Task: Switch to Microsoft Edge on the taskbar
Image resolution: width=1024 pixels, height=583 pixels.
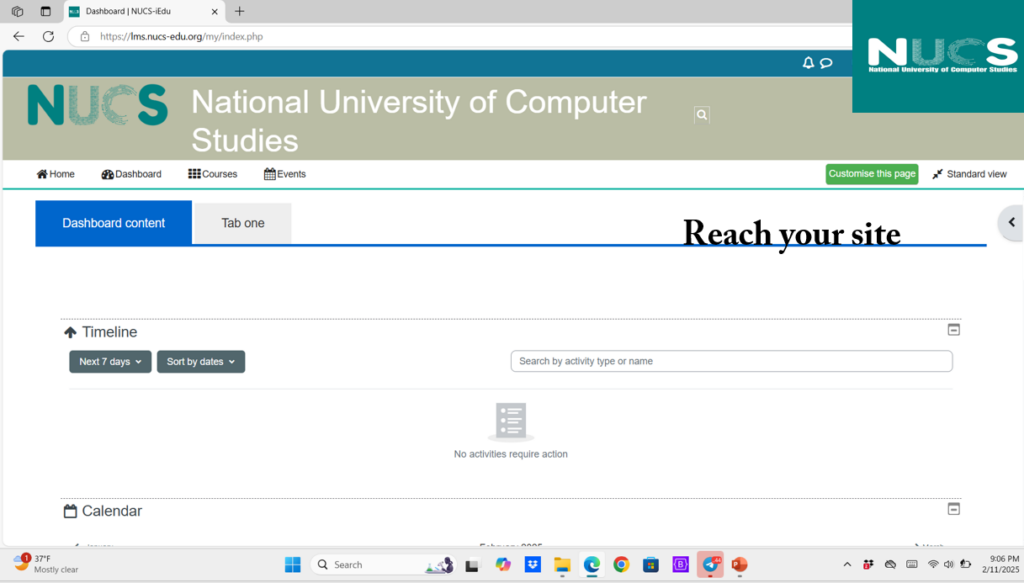Action: pos(592,565)
